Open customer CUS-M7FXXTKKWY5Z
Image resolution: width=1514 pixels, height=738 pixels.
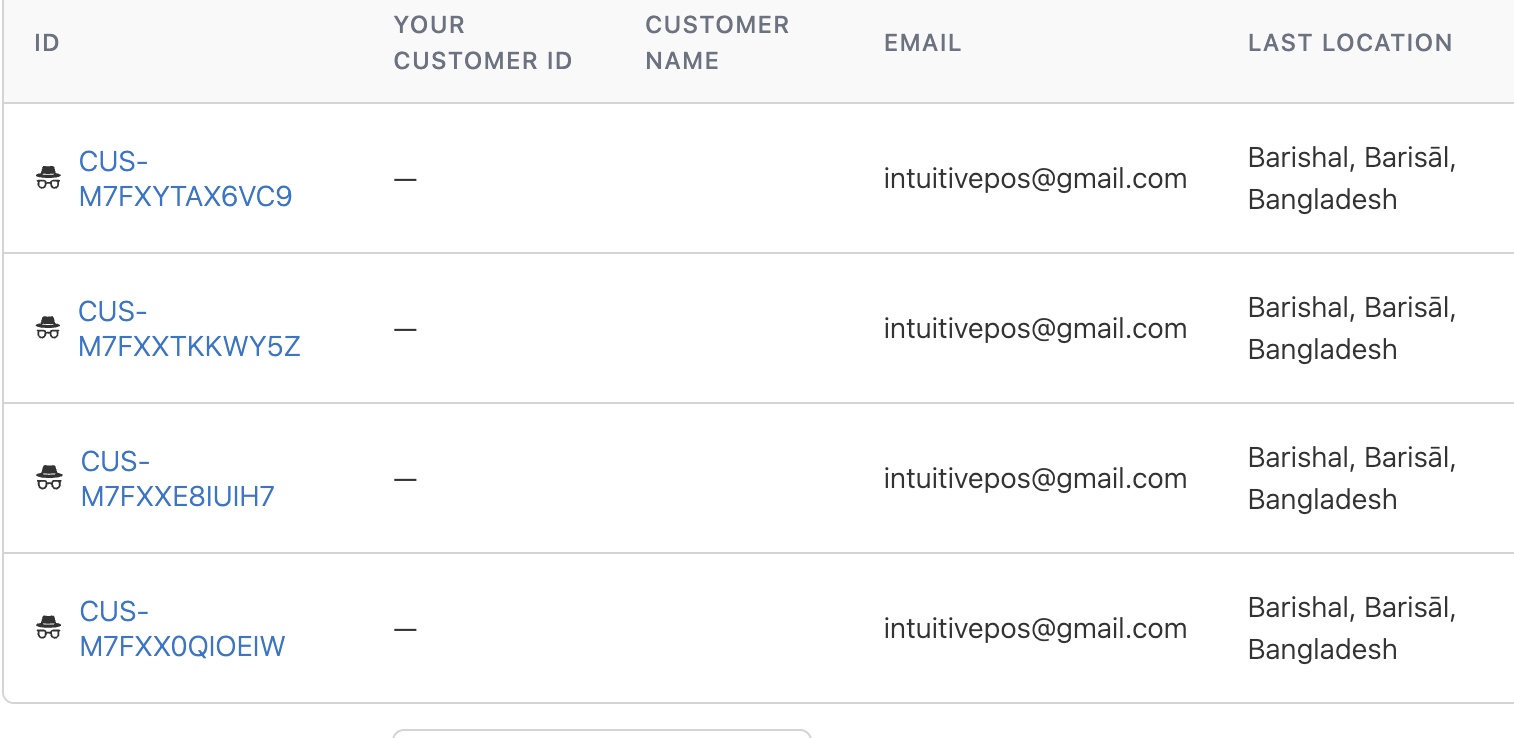click(189, 329)
